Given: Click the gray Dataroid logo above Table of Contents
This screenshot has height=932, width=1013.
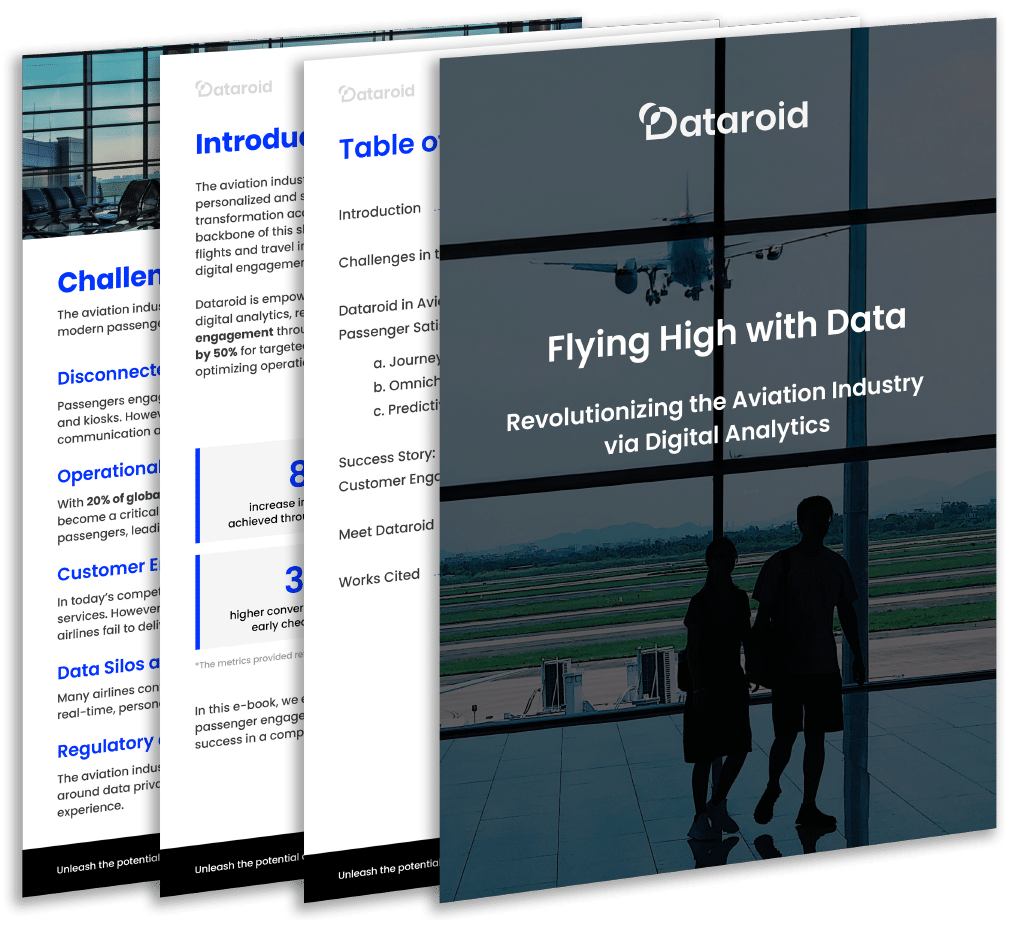Looking at the screenshot, I should [x=376, y=93].
